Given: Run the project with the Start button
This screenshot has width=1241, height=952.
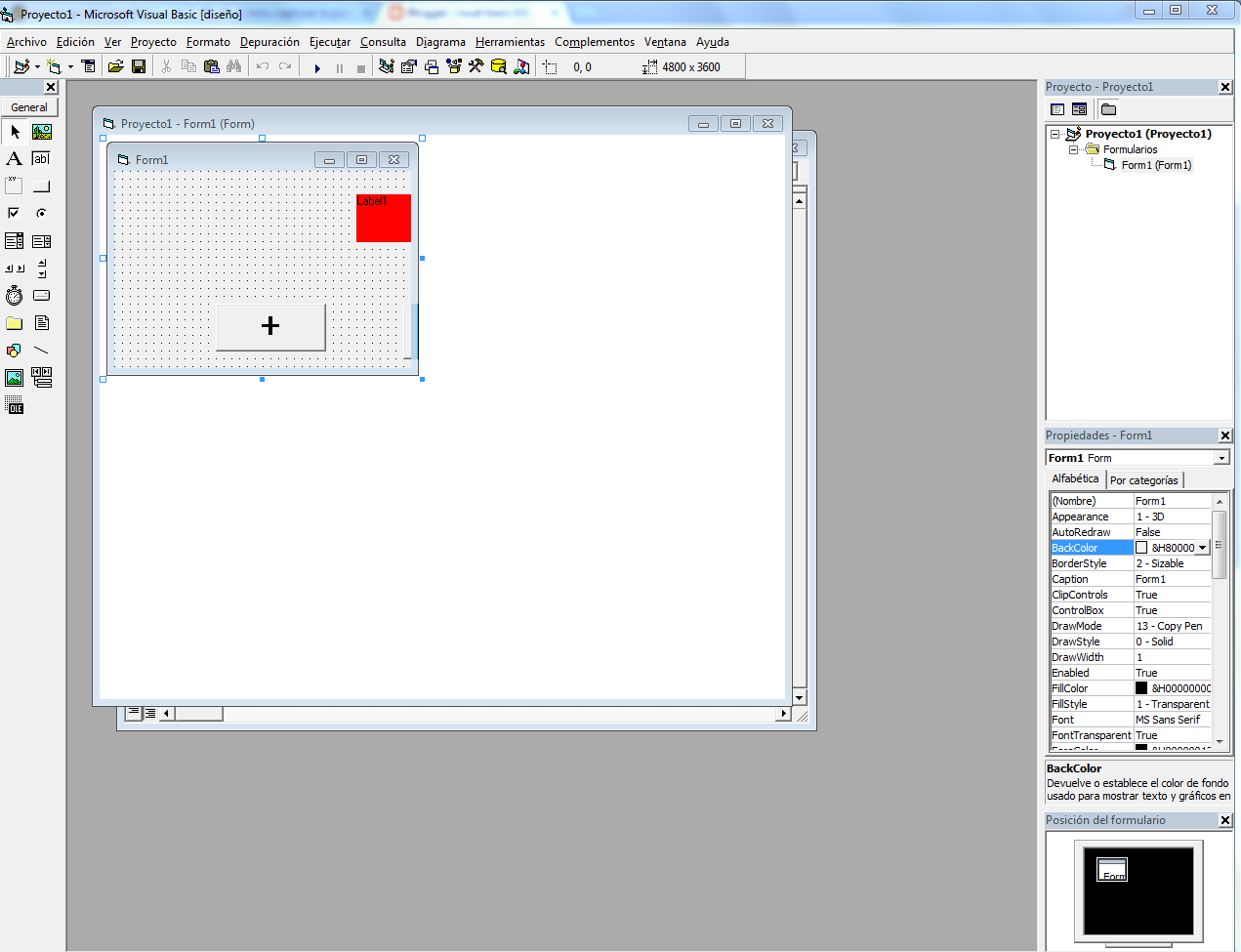Looking at the screenshot, I should coord(316,67).
